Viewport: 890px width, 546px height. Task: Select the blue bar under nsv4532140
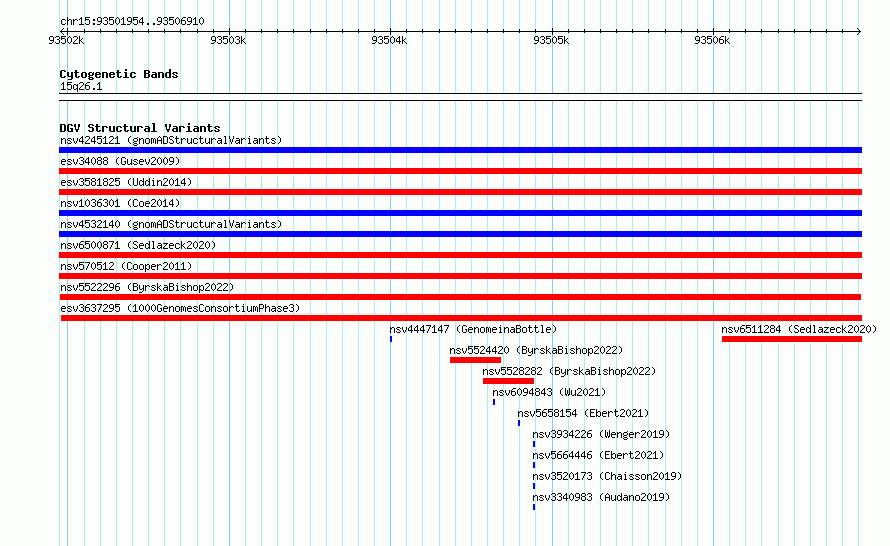click(x=460, y=234)
